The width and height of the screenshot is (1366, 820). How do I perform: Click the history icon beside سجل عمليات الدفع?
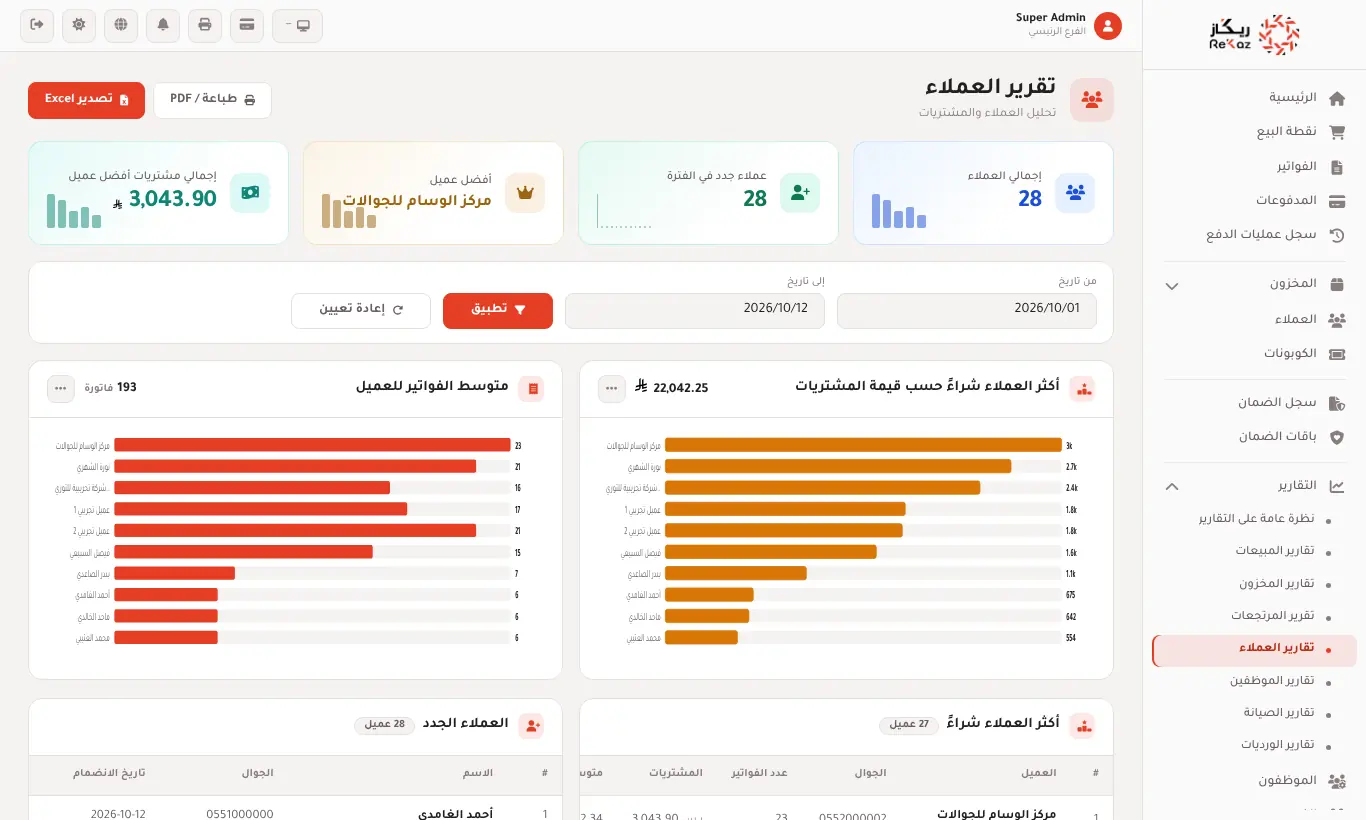coord(1337,235)
